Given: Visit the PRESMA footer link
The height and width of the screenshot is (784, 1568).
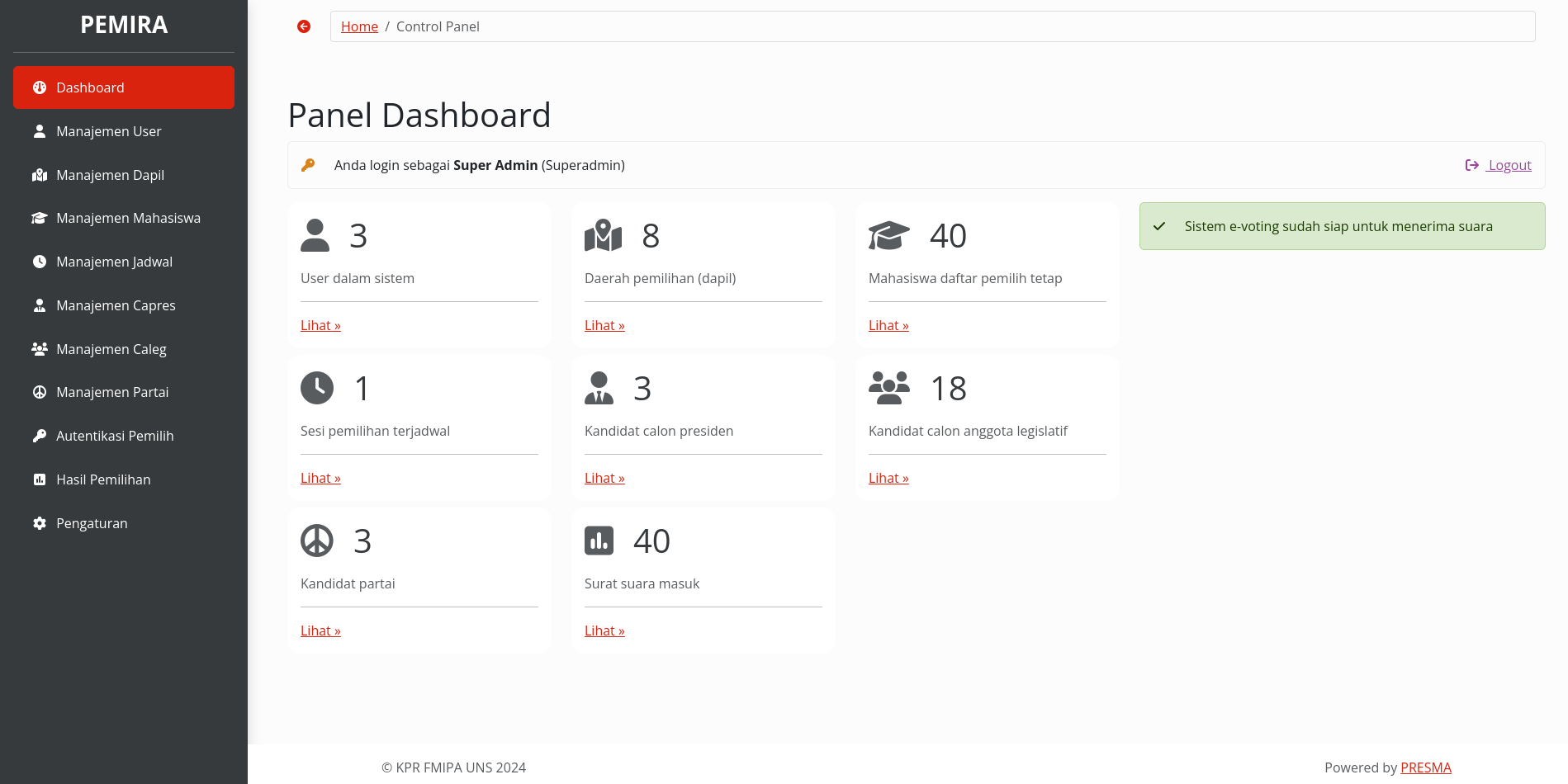Looking at the screenshot, I should click(1425, 767).
